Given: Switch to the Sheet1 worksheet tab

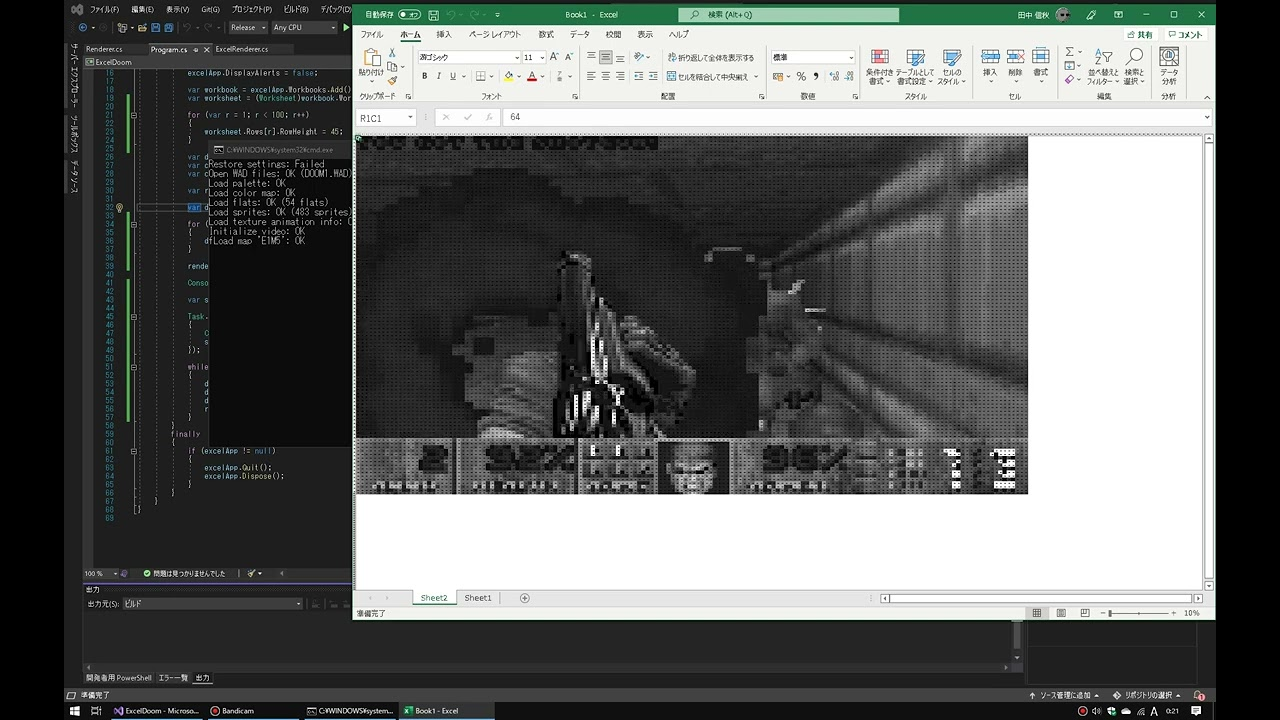Looking at the screenshot, I should point(478,598).
